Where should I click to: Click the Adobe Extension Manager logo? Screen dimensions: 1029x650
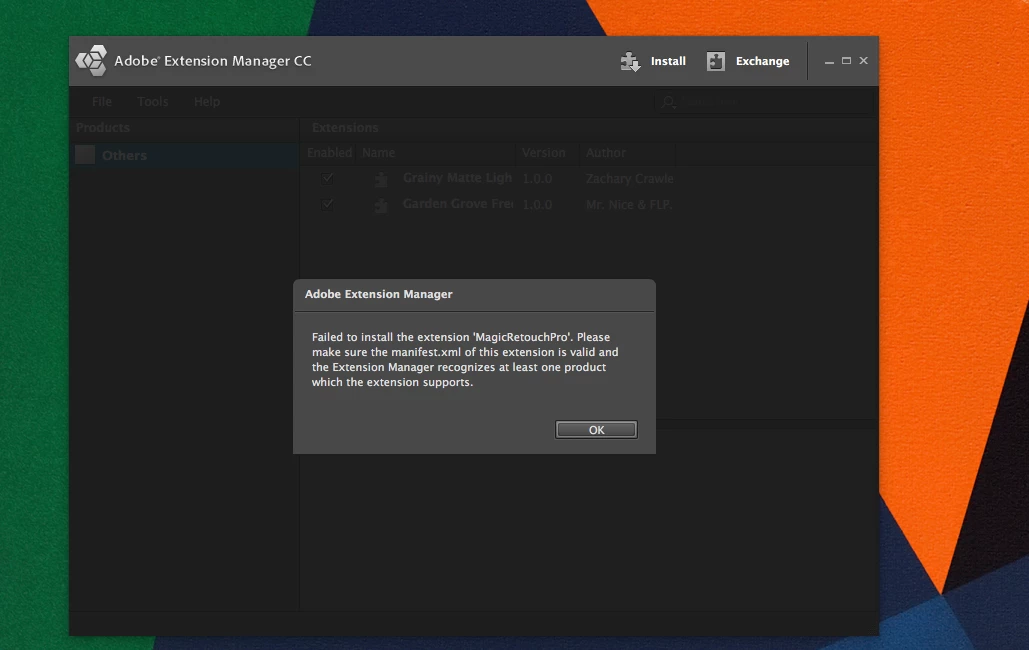click(91, 60)
